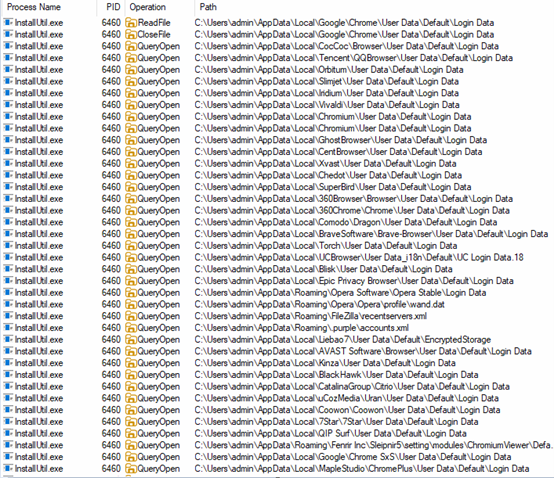Select the MapleStudio ChromePlus Login Data row
The width and height of the screenshot is (554, 478).
click(x=277, y=469)
